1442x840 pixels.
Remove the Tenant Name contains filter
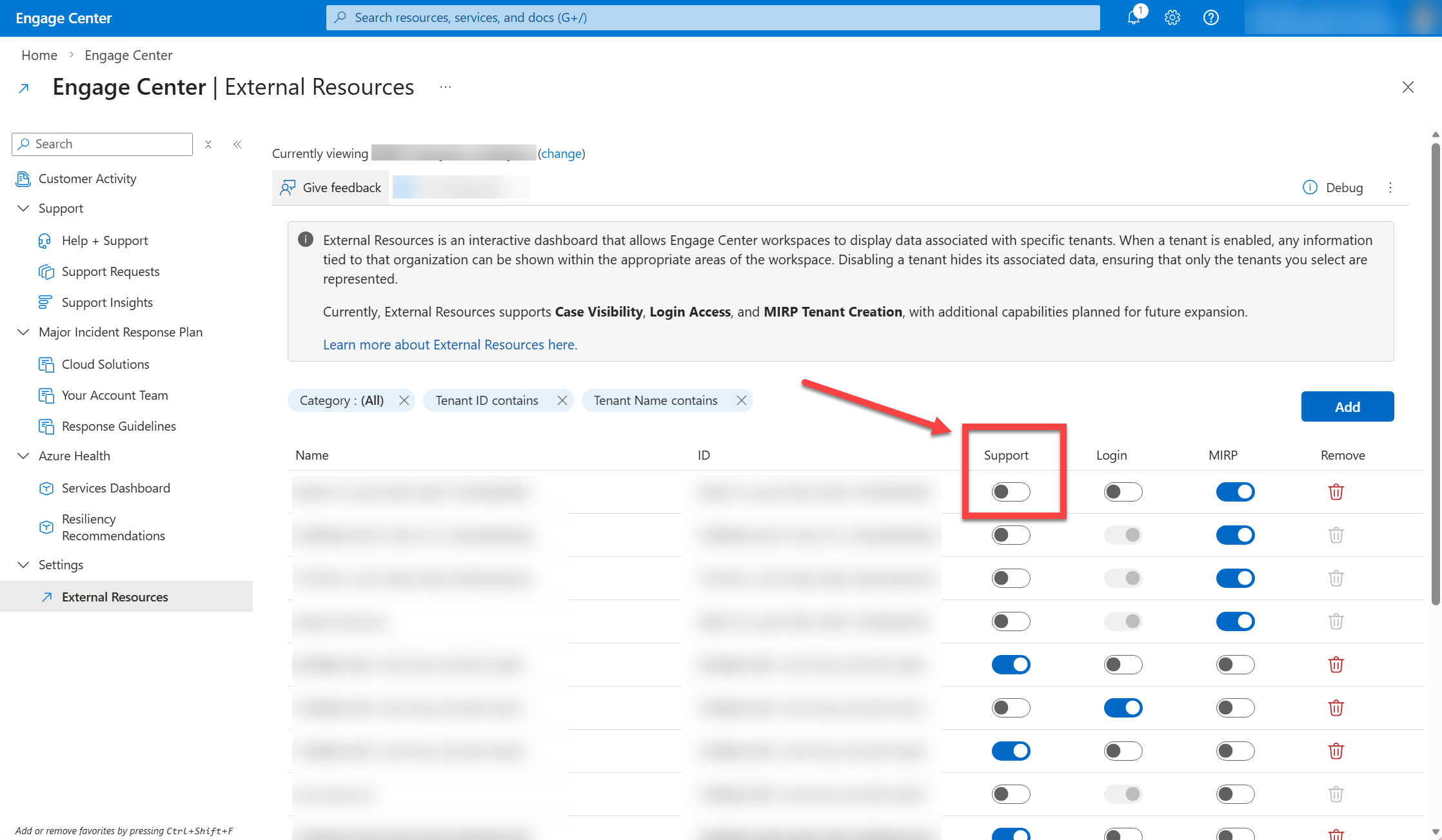[x=742, y=400]
